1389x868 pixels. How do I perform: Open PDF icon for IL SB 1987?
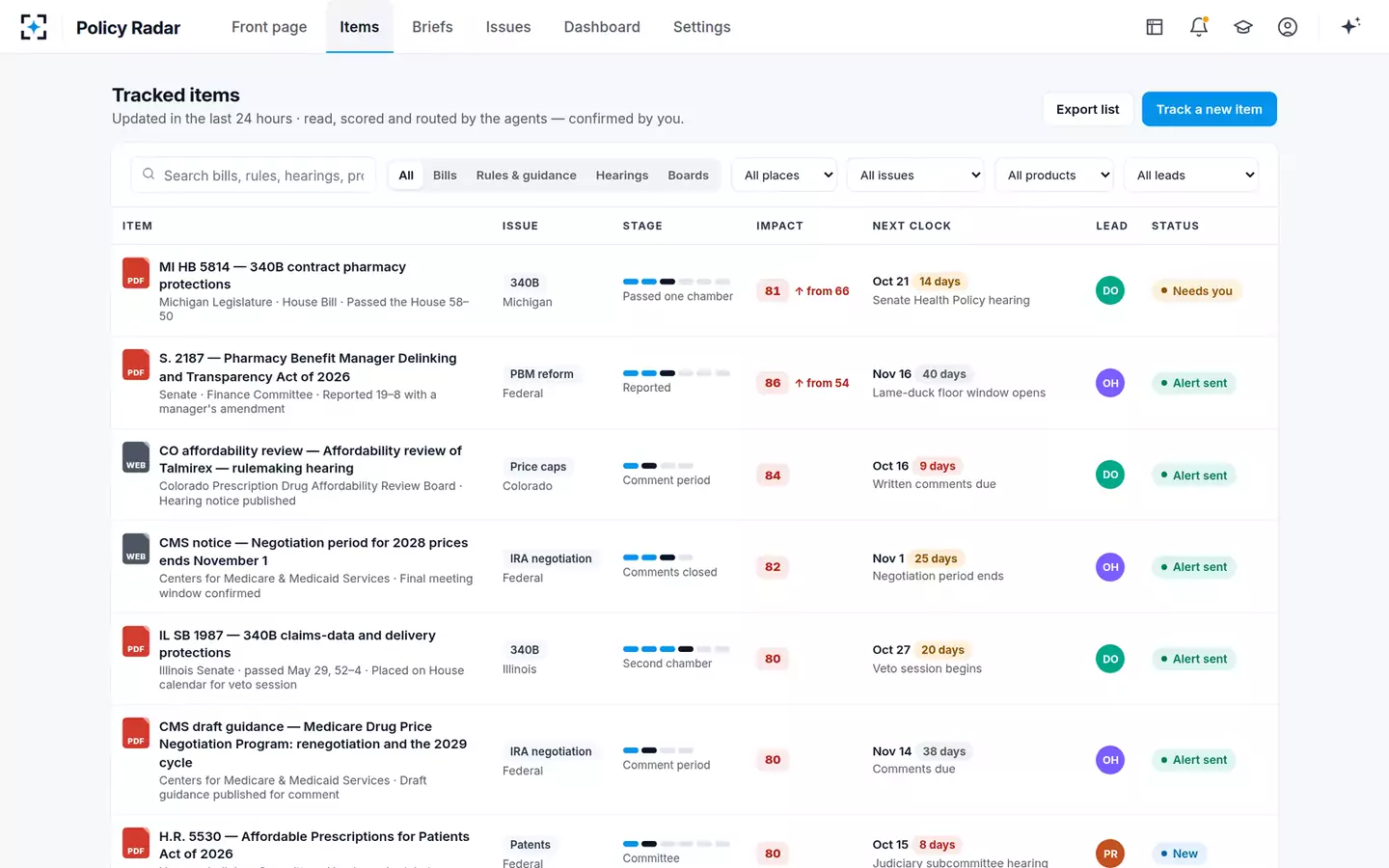pos(136,641)
